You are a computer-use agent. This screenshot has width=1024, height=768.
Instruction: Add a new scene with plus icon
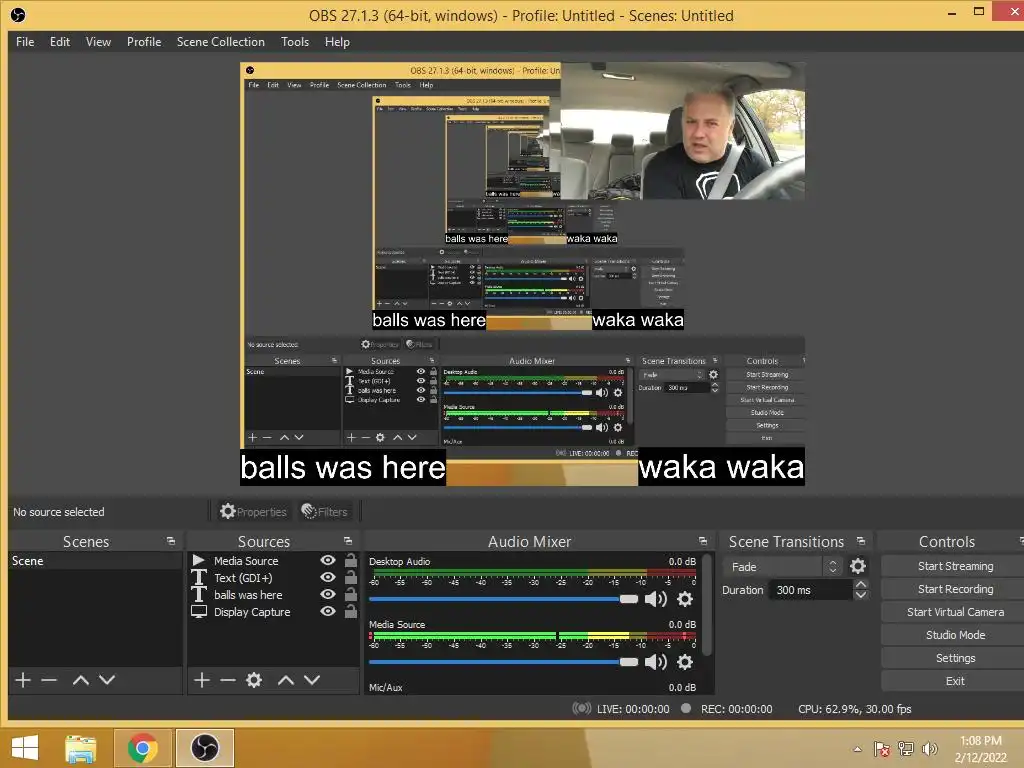[23, 680]
